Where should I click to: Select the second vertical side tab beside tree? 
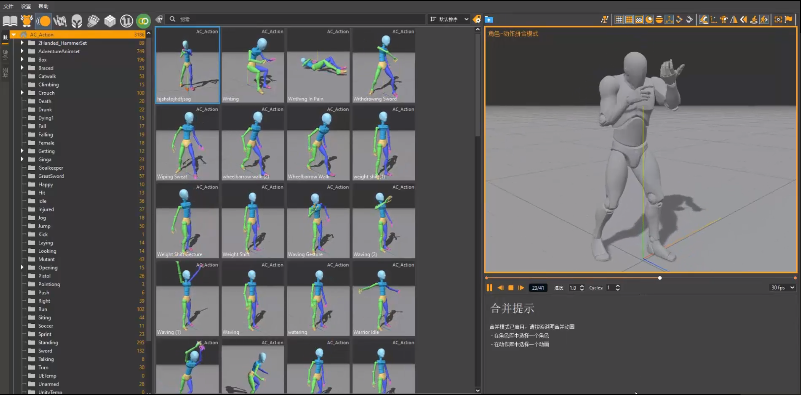pyautogui.click(x=5, y=54)
